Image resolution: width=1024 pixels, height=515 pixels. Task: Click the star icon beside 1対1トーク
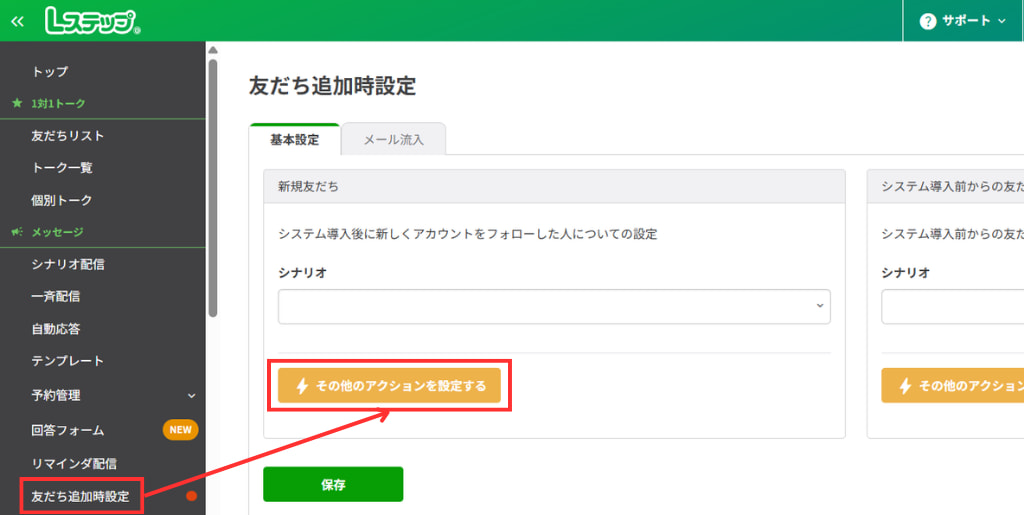(x=18, y=103)
